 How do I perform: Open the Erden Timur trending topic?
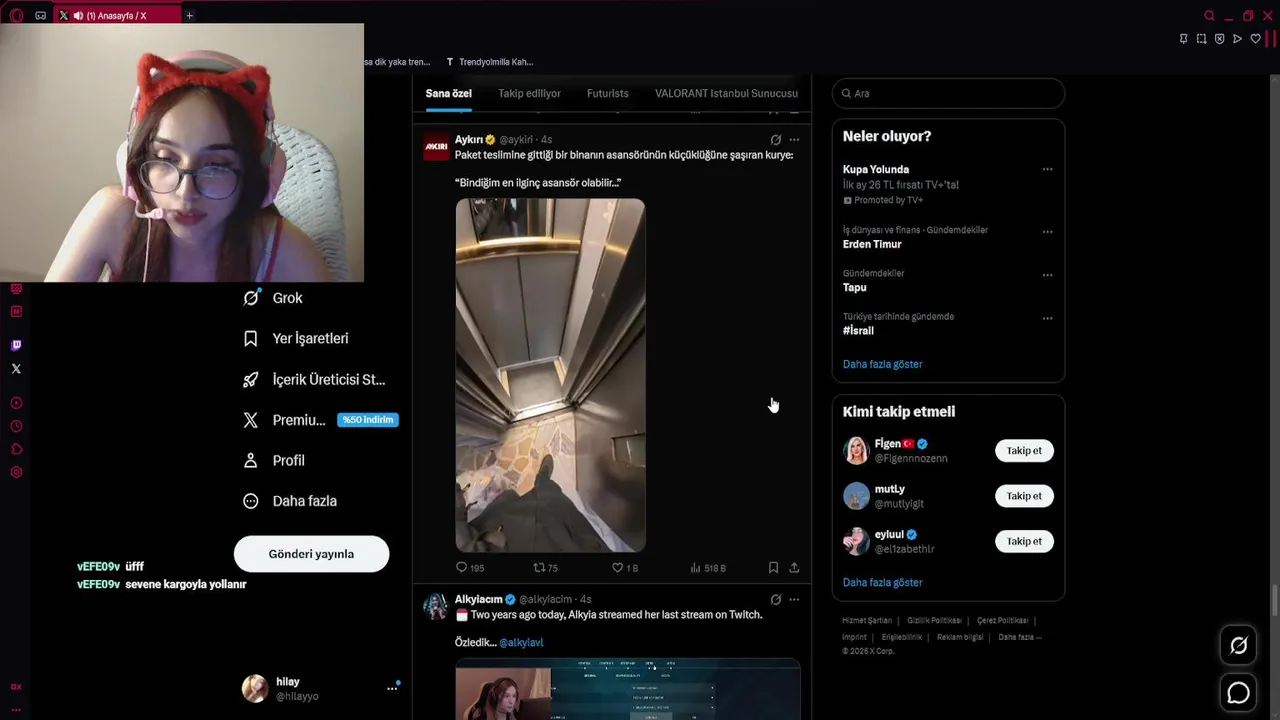click(x=872, y=244)
